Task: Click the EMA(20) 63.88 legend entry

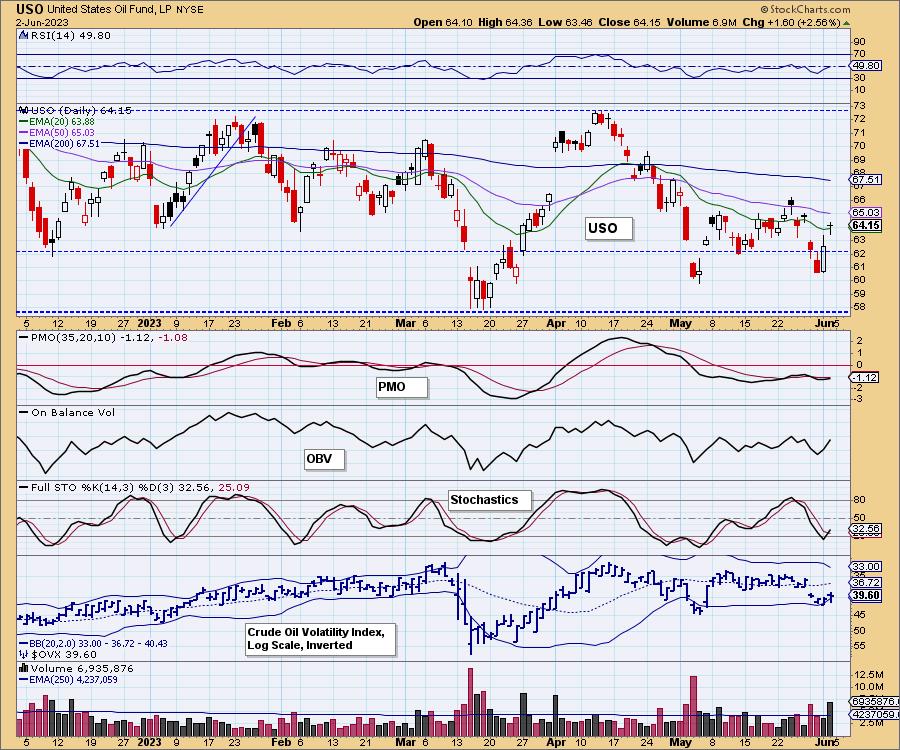Action: [x=57, y=122]
